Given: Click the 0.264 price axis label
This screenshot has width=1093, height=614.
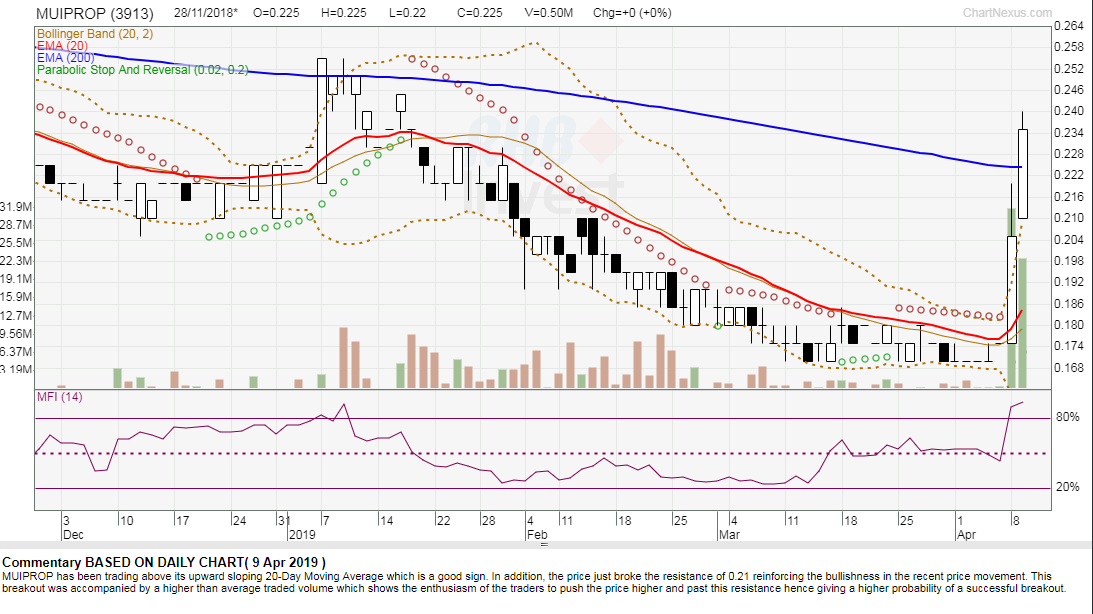Looking at the screenshot, I should [x=1069, y=26].
